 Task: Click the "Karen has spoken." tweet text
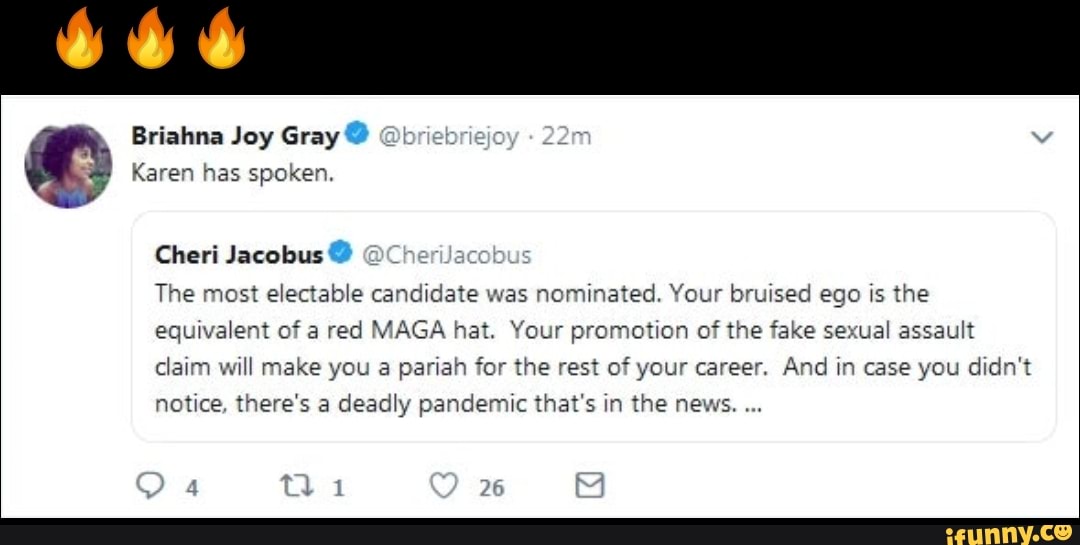(x=232, y=173)
